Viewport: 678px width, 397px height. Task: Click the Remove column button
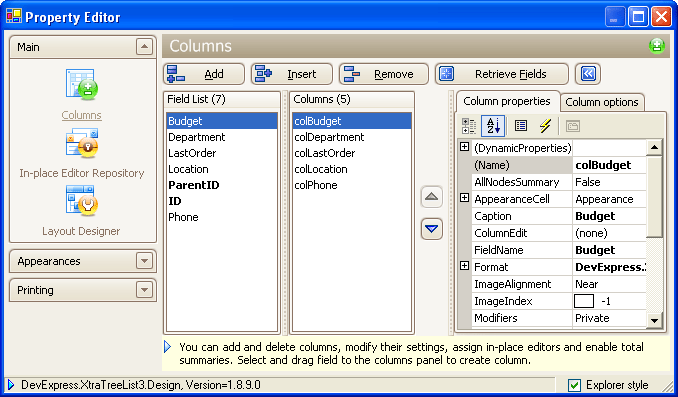(384, 74)
